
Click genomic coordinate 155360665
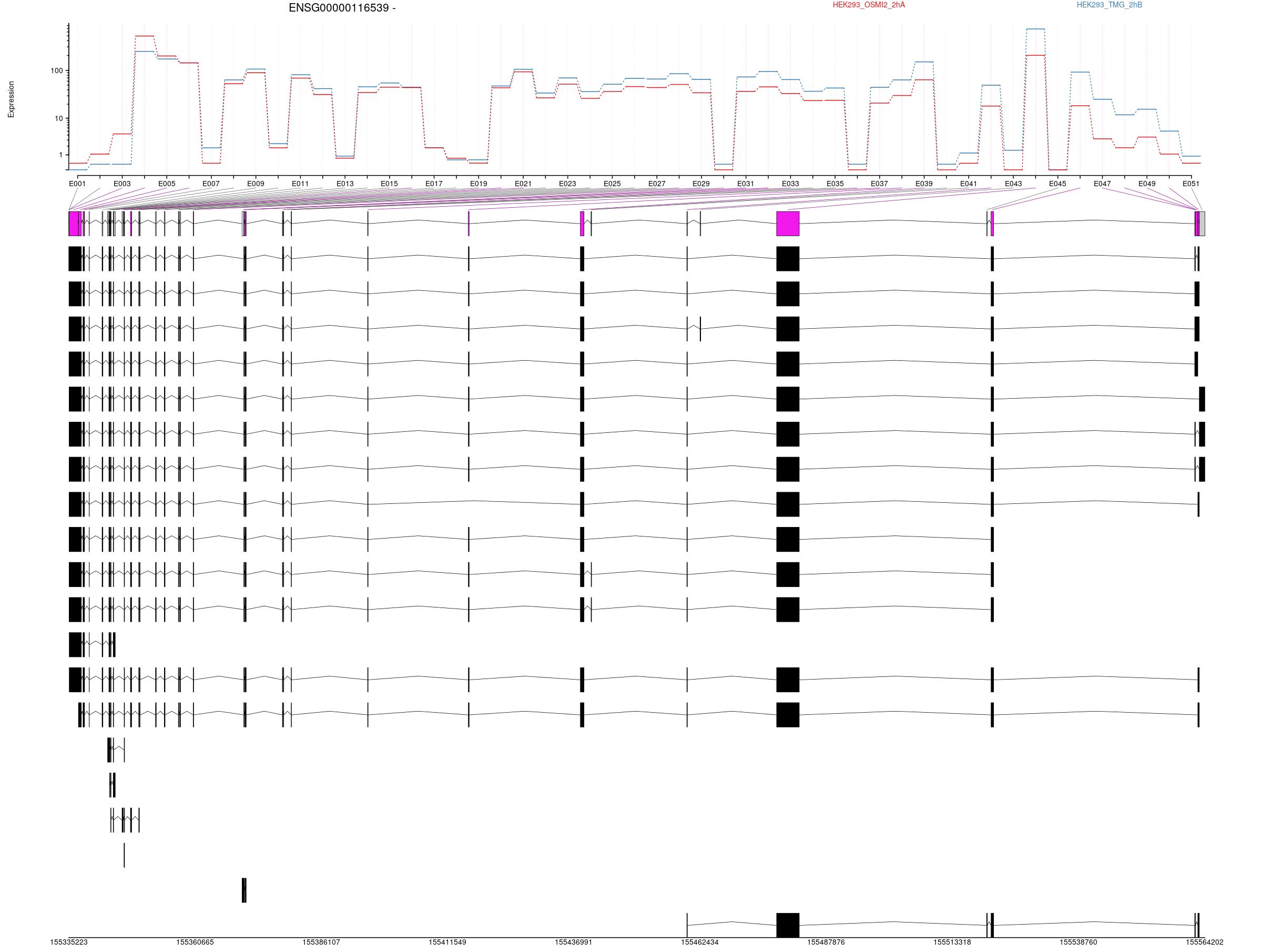(195, 943)
